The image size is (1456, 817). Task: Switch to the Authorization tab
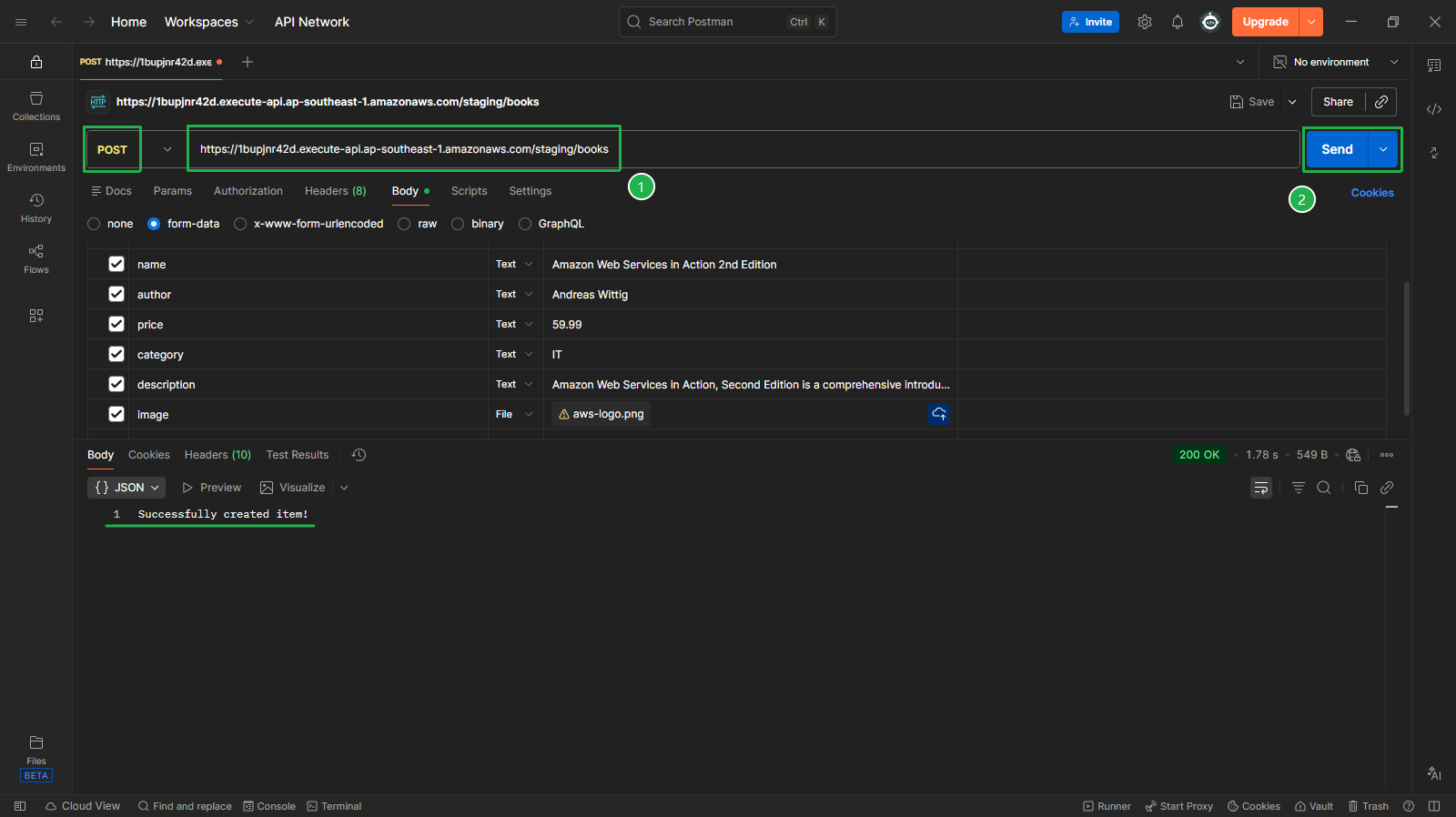click(248, 191)
